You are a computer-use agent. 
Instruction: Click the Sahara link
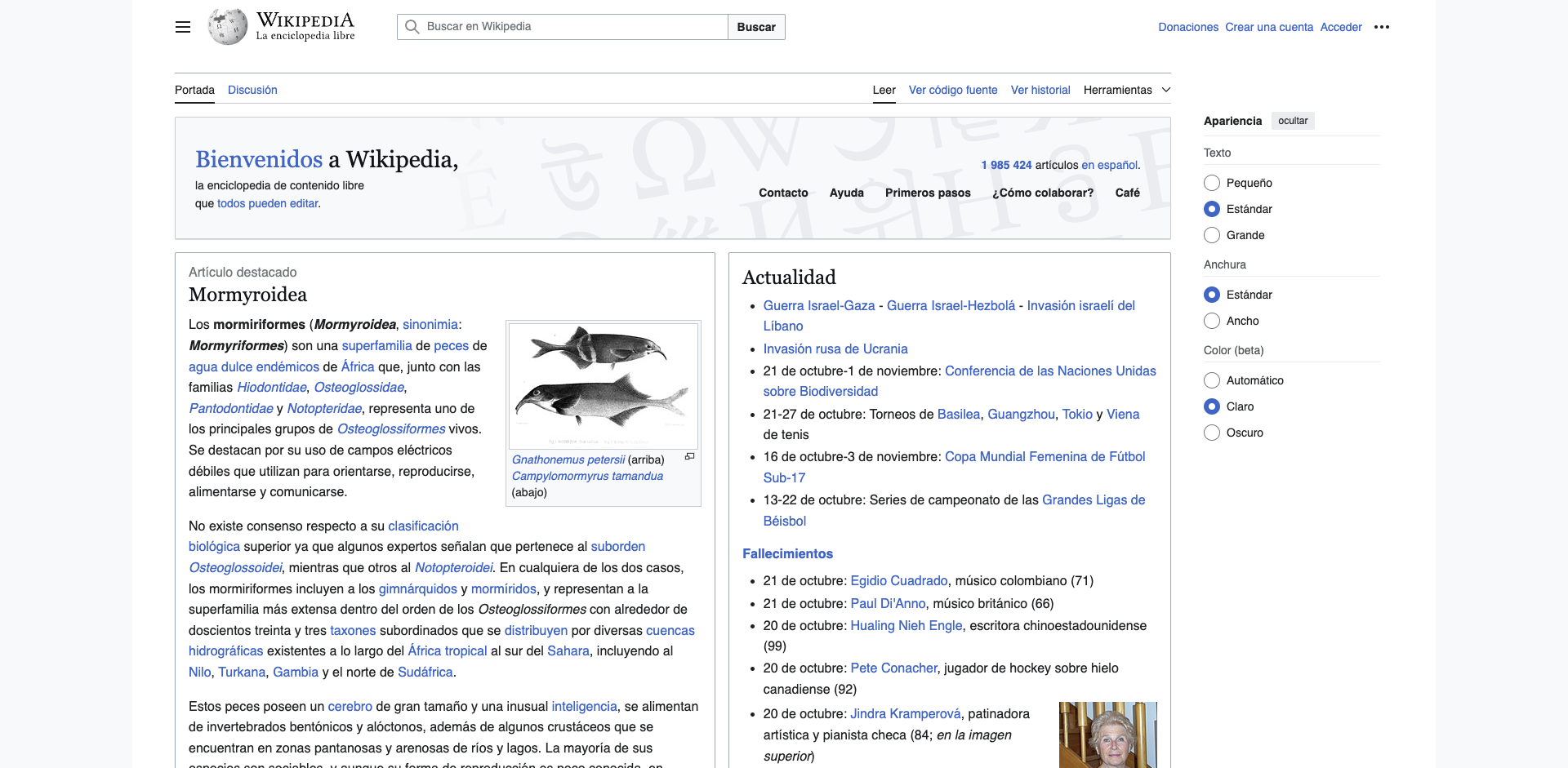pos(568,650)
